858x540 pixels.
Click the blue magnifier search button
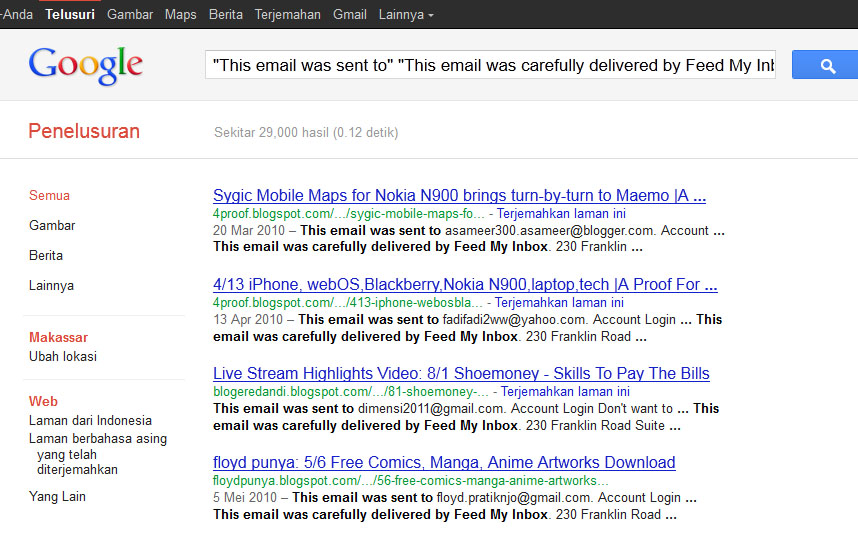[x=826, y=65]
